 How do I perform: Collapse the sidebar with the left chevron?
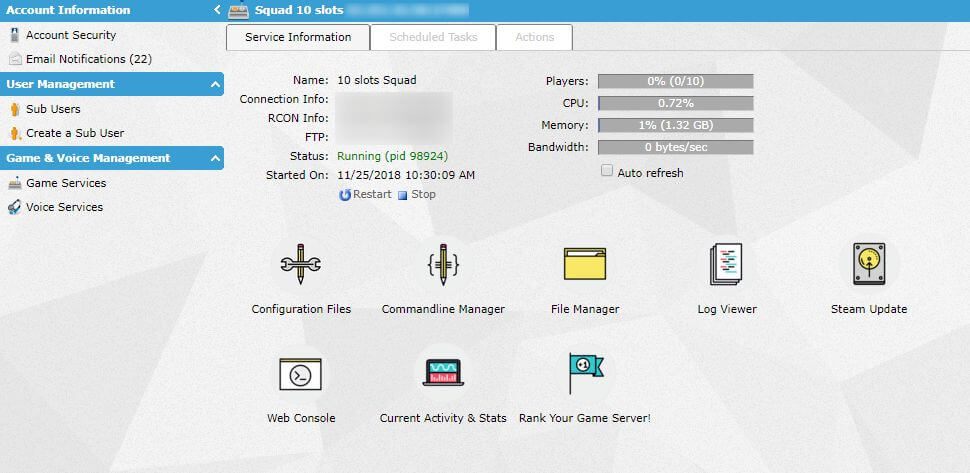coord(217,10)
